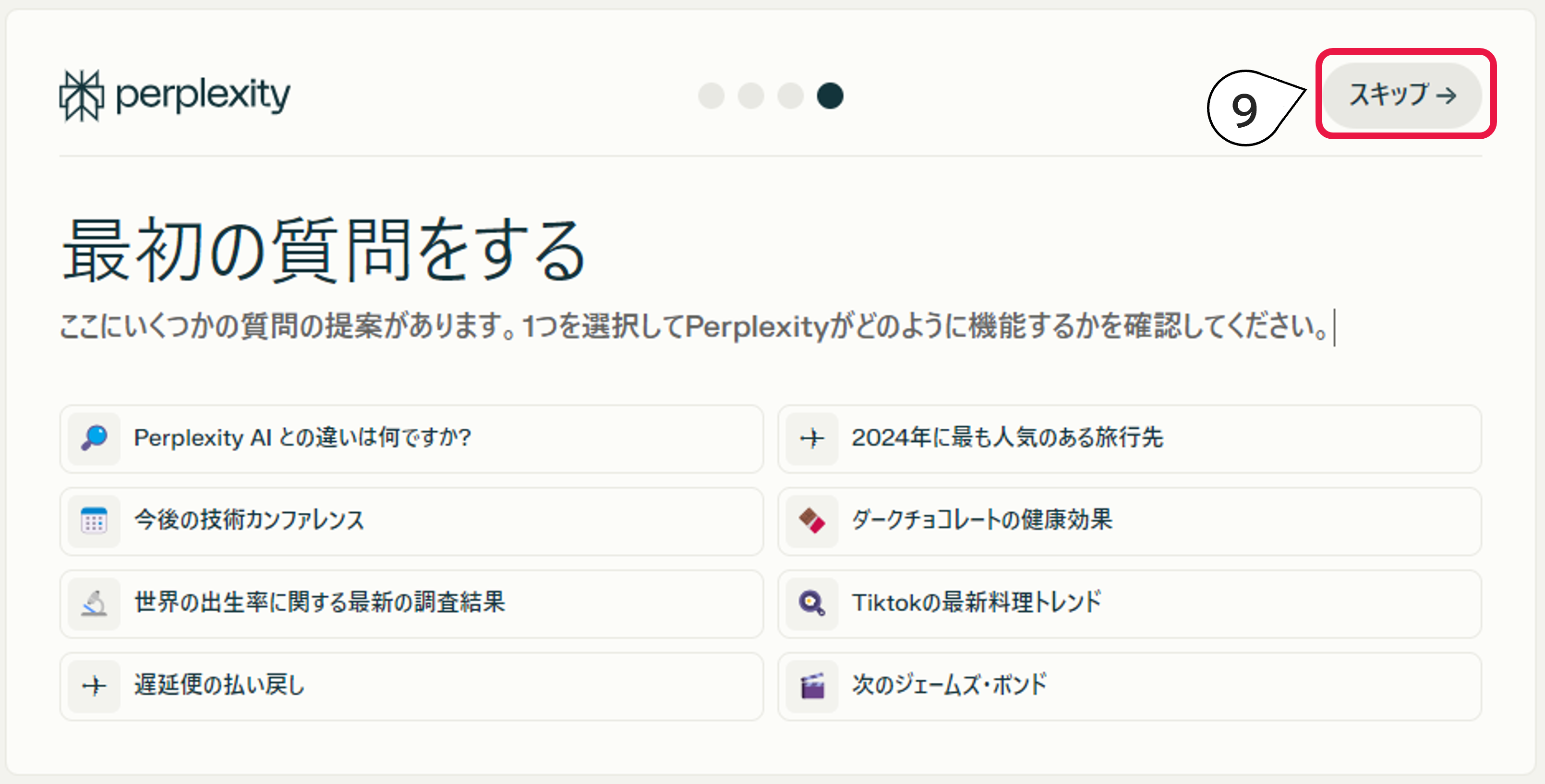The image size is (1545, 784).
Task: Go to third onboarding step dot
Action: 790,96
